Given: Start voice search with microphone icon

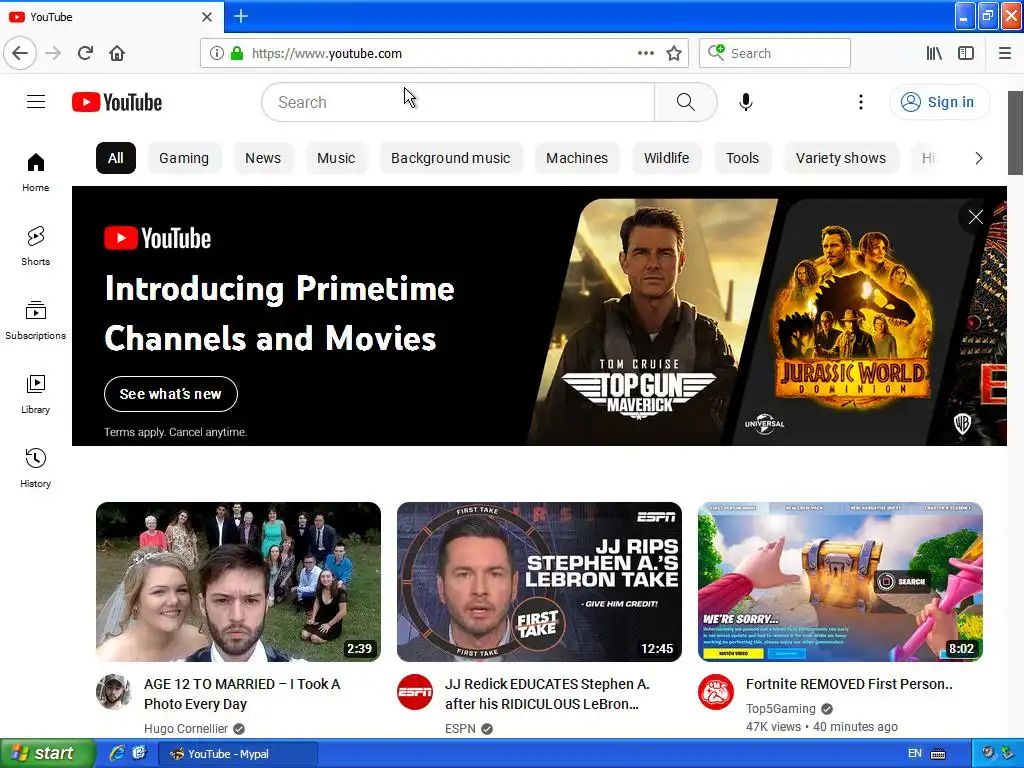Looking at the screenshot, I should coord(746,102).
